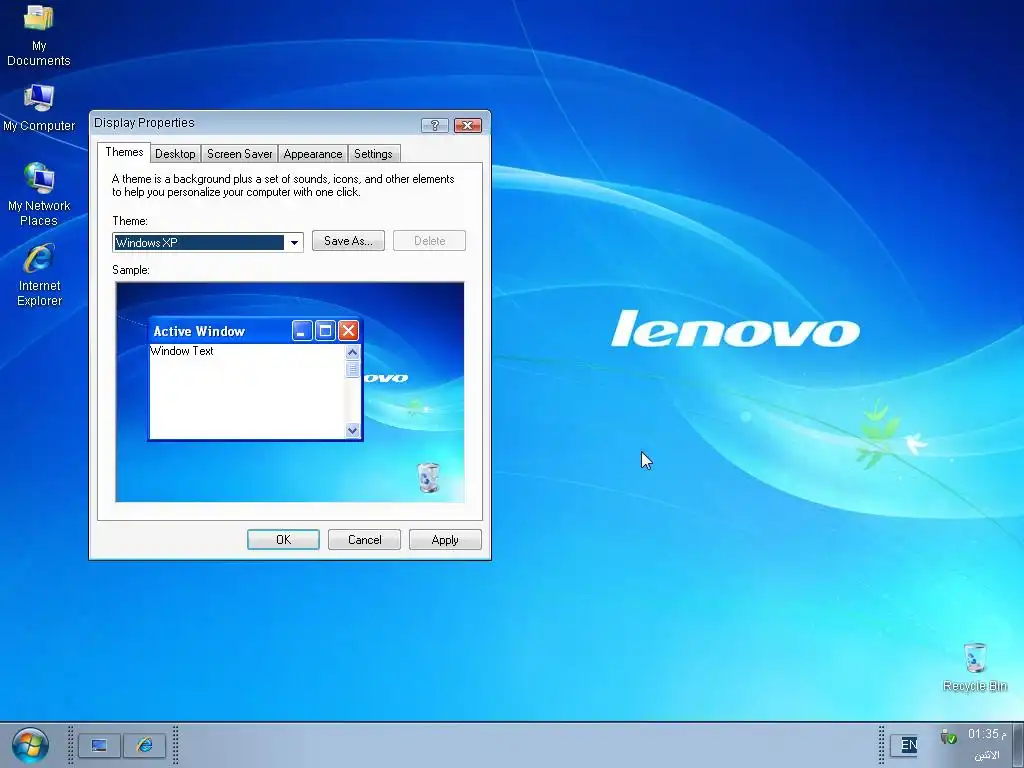Open the Start menu orb
The height and width of the screenshot is (768, 1024).
(30, 745)
